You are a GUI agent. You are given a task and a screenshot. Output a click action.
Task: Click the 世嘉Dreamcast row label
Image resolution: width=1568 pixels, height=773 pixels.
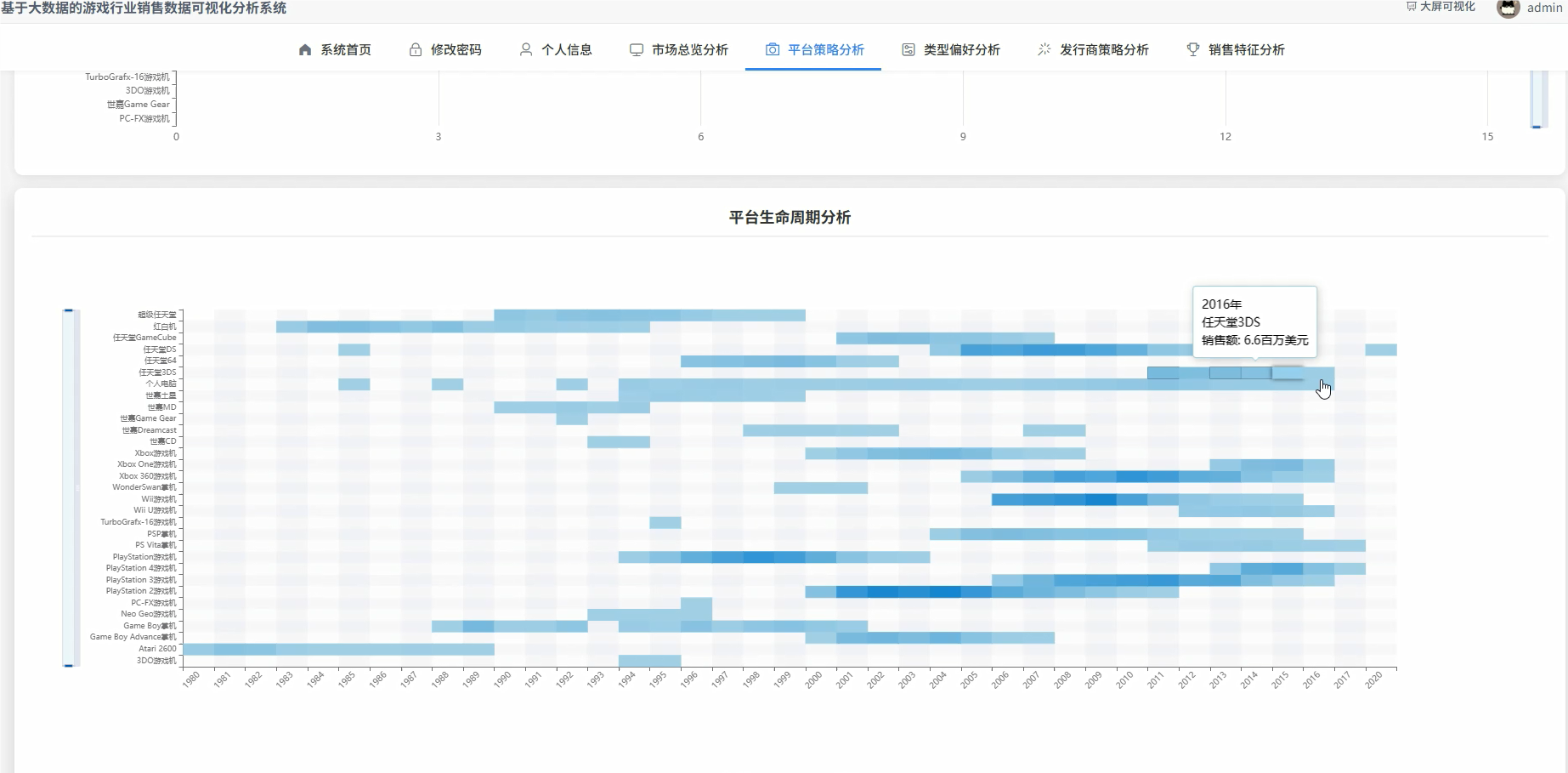click(149, 430)
